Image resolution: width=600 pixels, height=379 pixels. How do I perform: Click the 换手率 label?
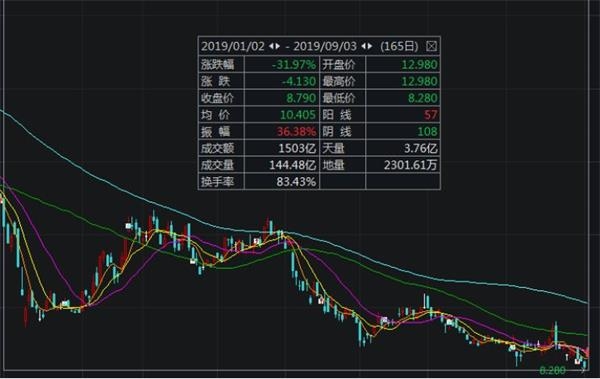pos(217,181)
